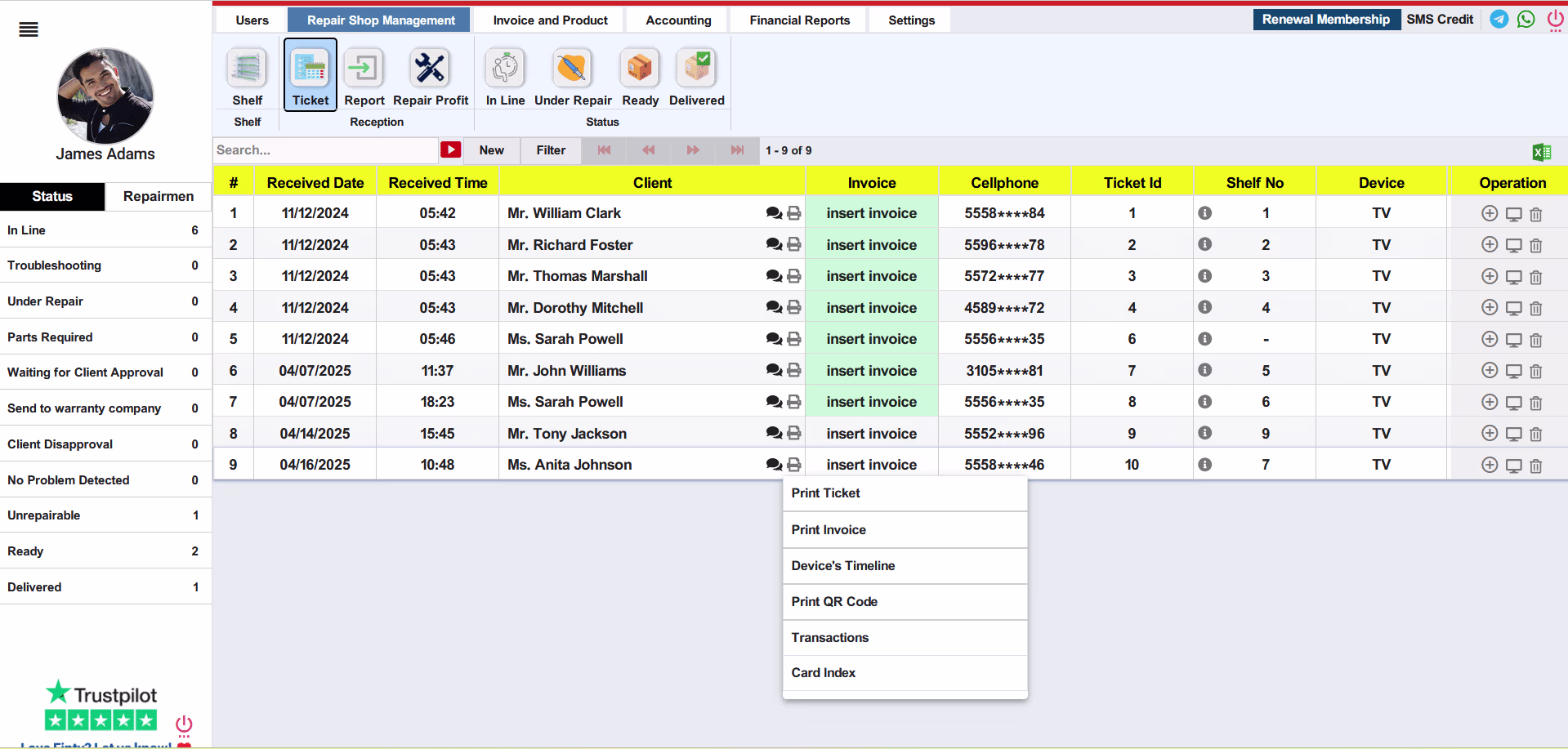Screen dimensions: 1568x749
Task: Click insert invoice for Ms. Anita Johnson
Action: click(871, 465)
